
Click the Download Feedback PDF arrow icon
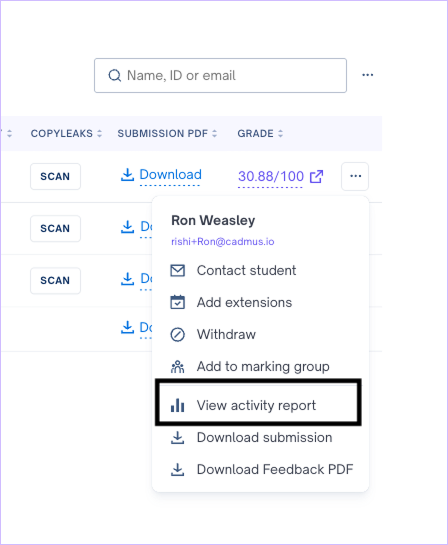(178, 470)
